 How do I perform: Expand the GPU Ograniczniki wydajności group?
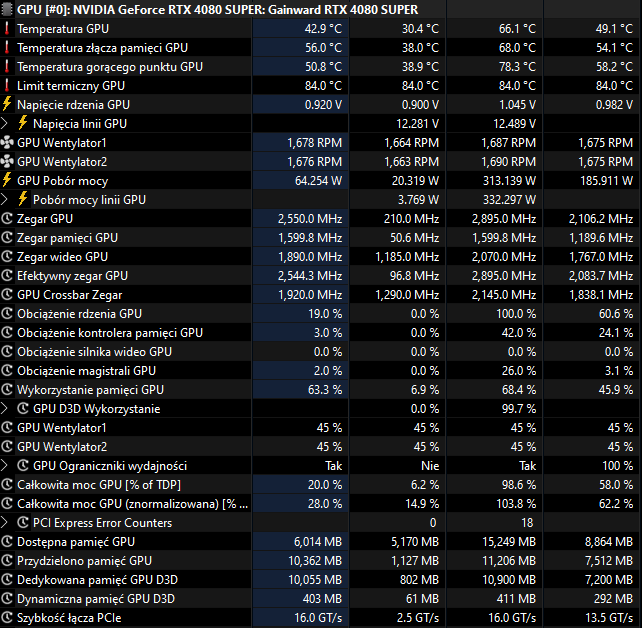(5, 465)
